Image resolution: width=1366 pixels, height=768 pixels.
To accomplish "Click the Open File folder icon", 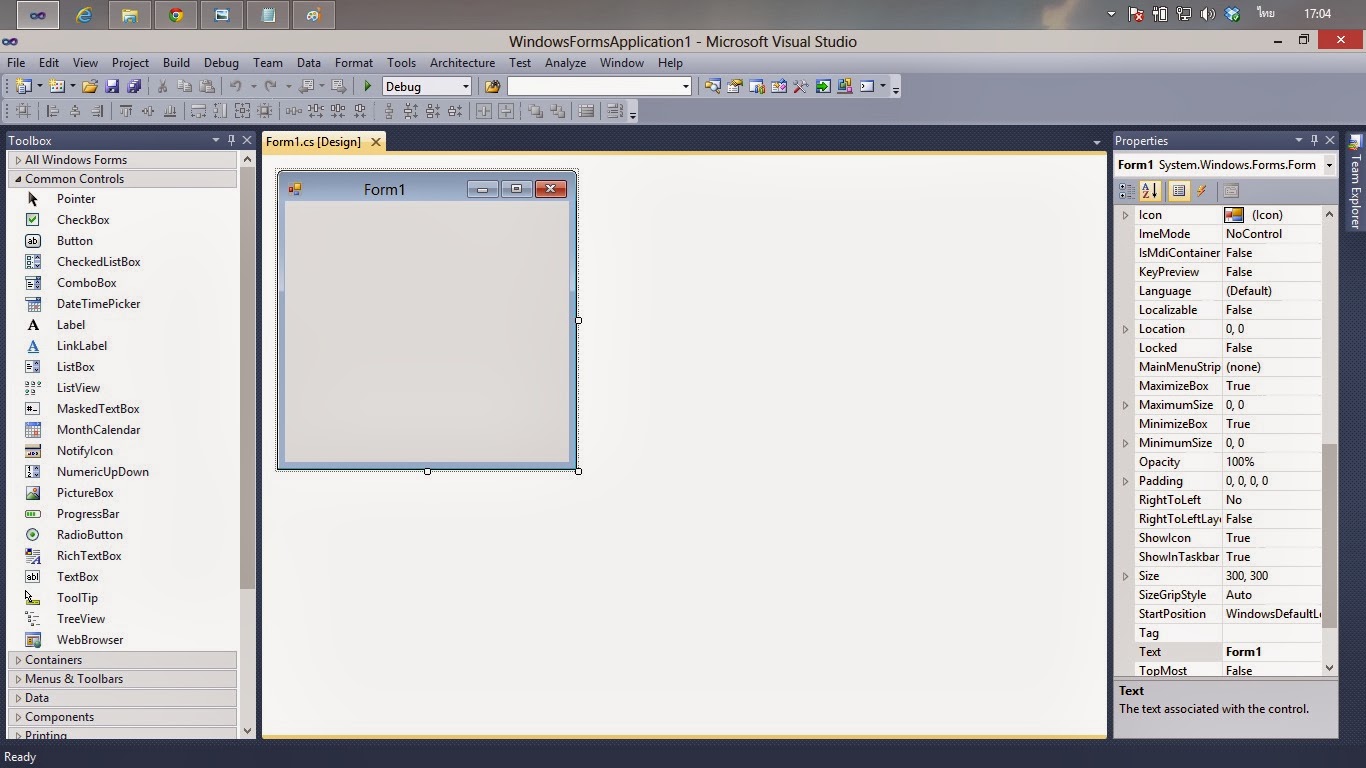I will point(90,87).
